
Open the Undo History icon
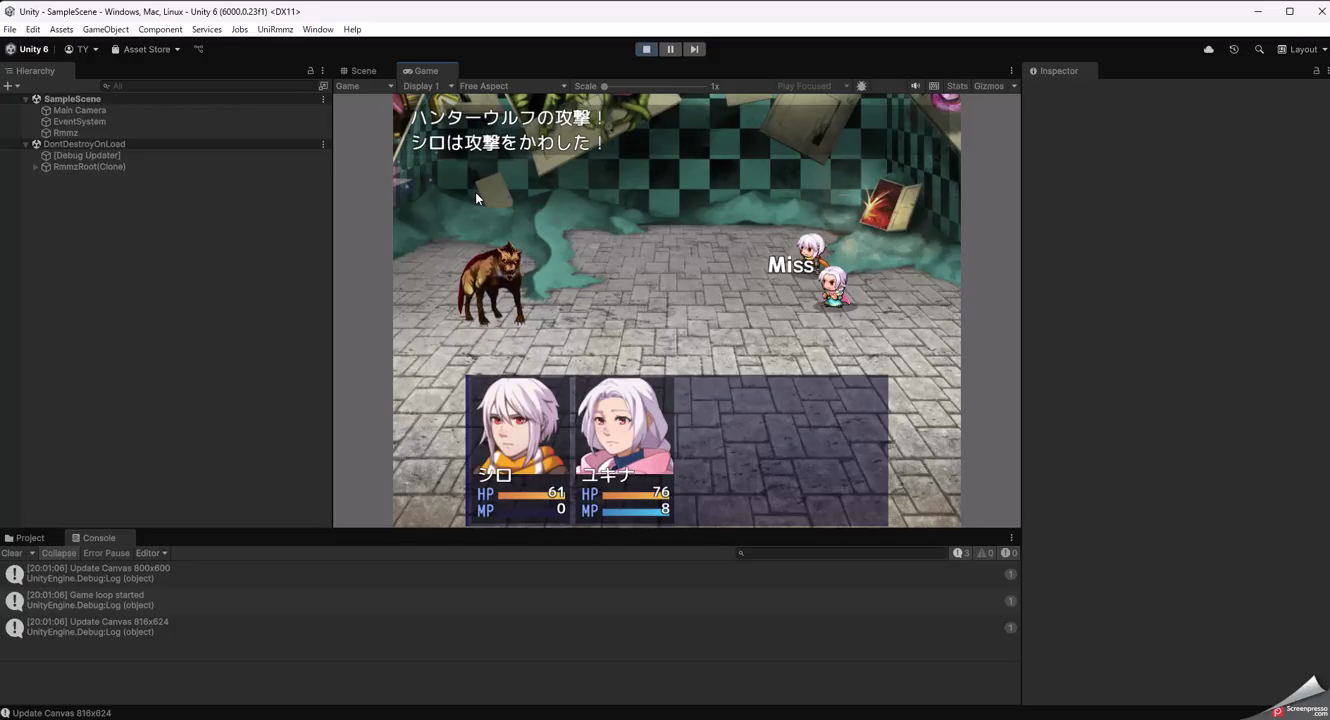pyautogui.click(x=1234, y=49)
